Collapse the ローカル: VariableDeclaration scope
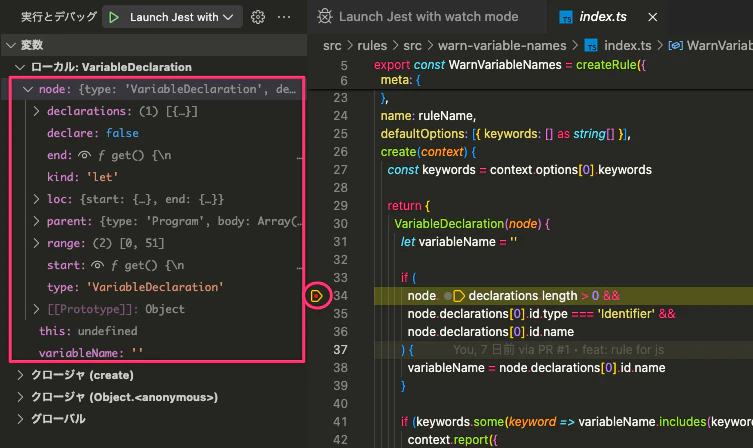Screen dimensions: 753x448 pyautogui.click(x=20, y=67)
